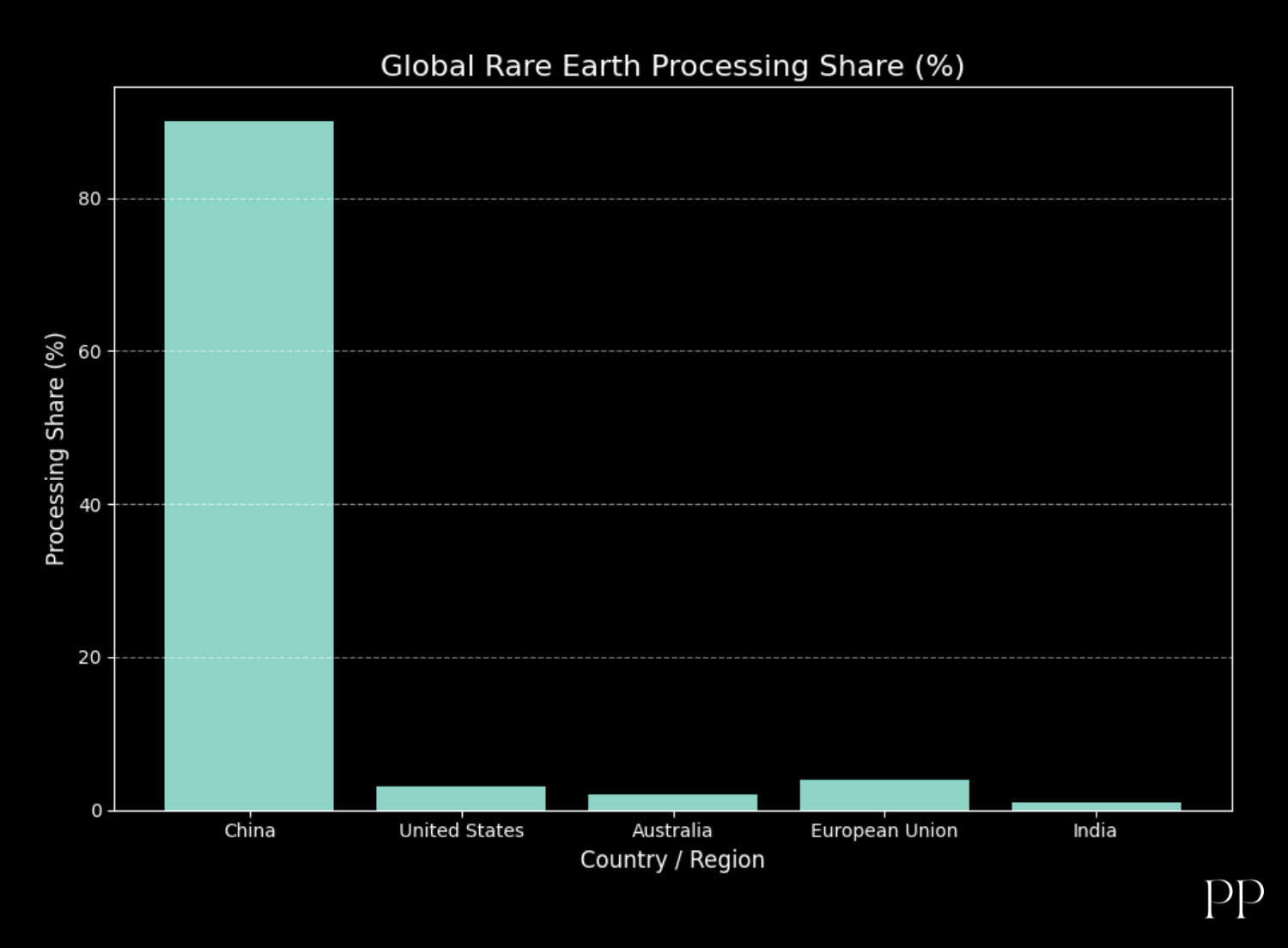Click the y-axis tick number 0
This screenshot has width=1288, height=948.
click(x=96, y=811)
